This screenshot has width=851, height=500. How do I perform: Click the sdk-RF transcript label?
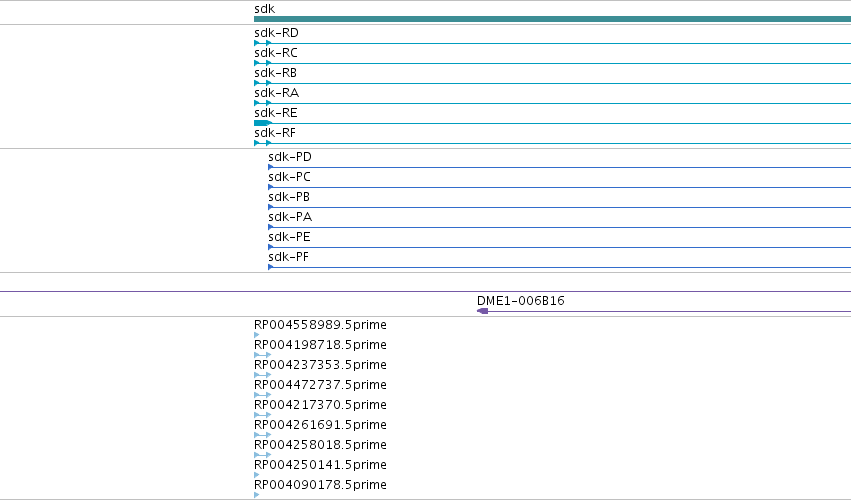[275, 133]
